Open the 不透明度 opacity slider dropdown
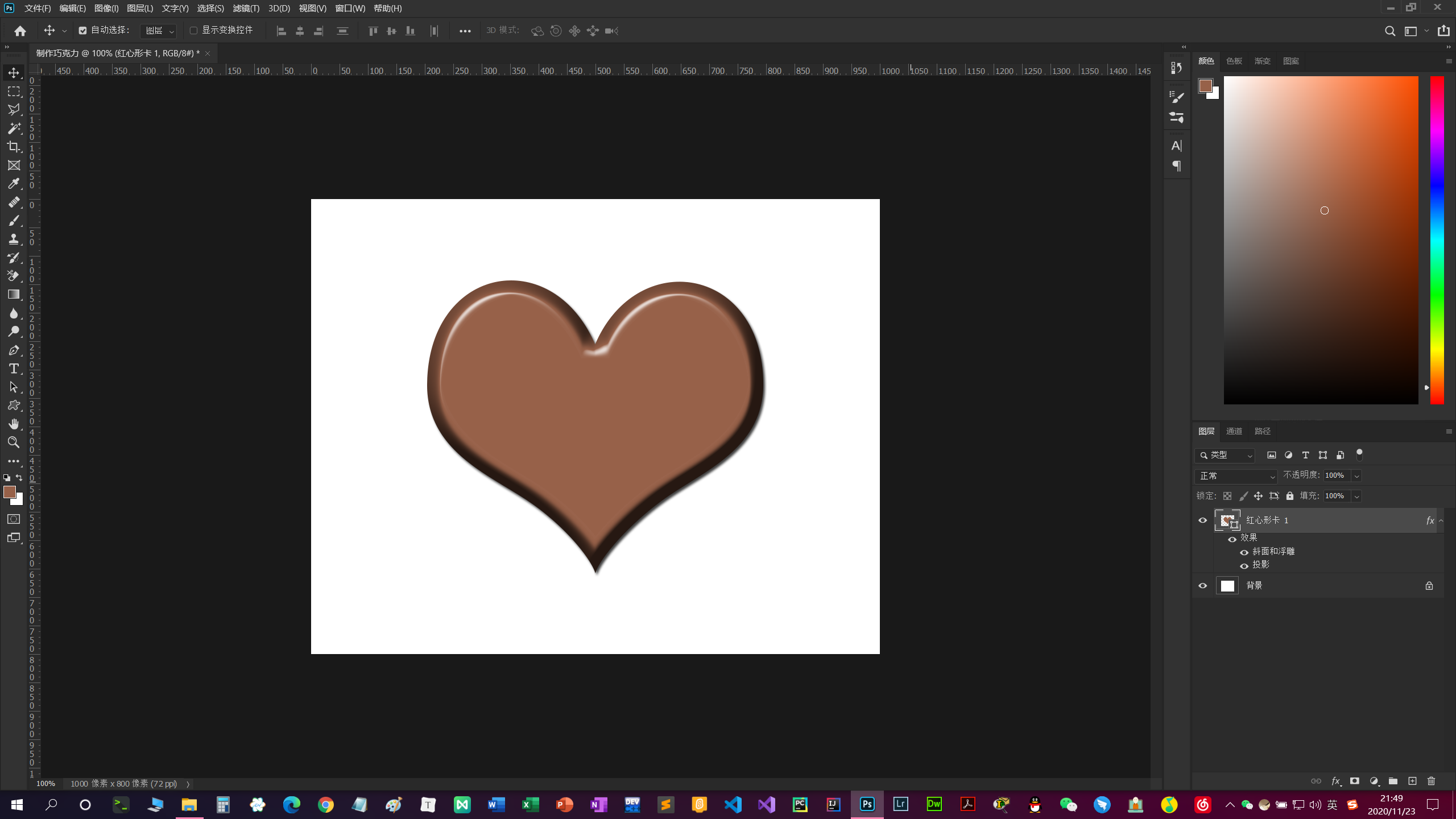The height and width of the screenshot is (819, 1456). 1356,476
